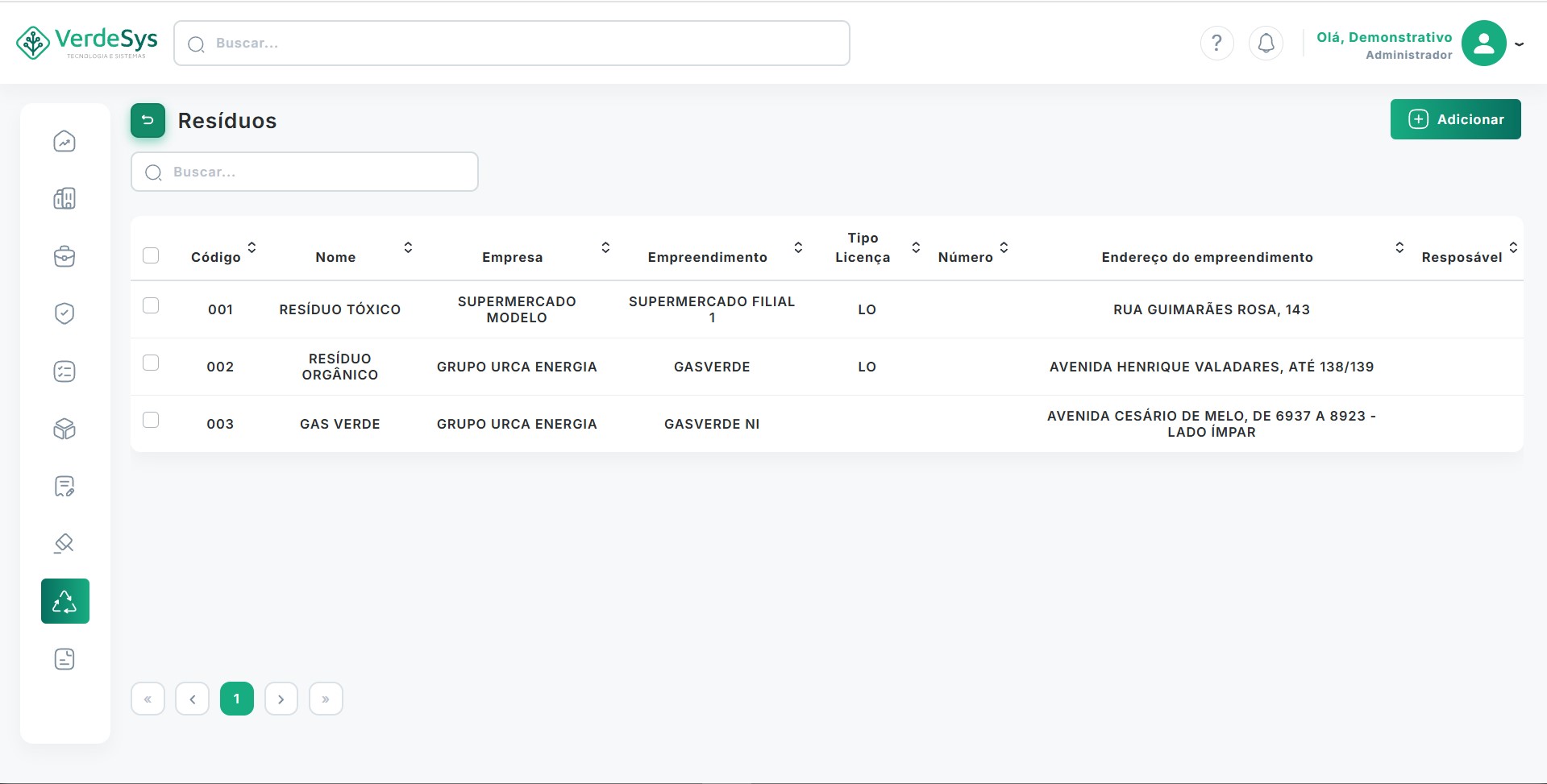1547x784 pixels.
Task: Go to the next page arrow
Action: [281, 699]
